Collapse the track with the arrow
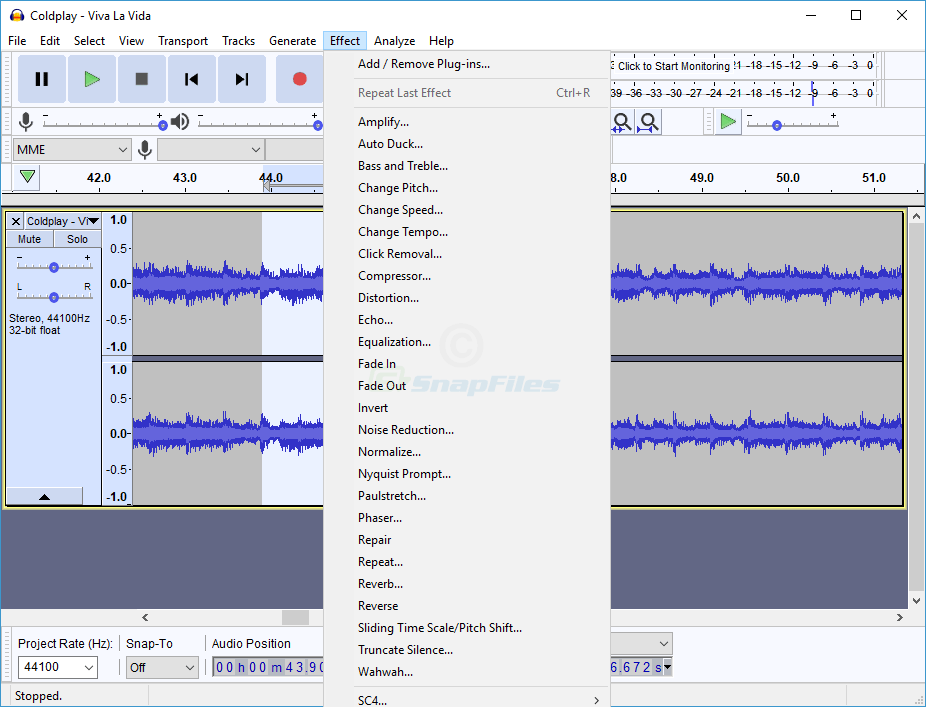This screenshot has height=707, width=926. tap(44, 495)
